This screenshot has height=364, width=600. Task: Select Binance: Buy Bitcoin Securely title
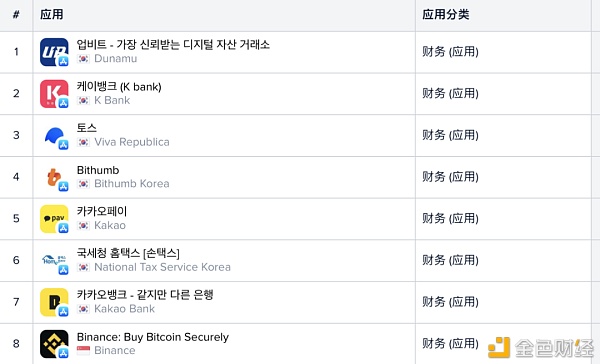click(x=153, y=337)
